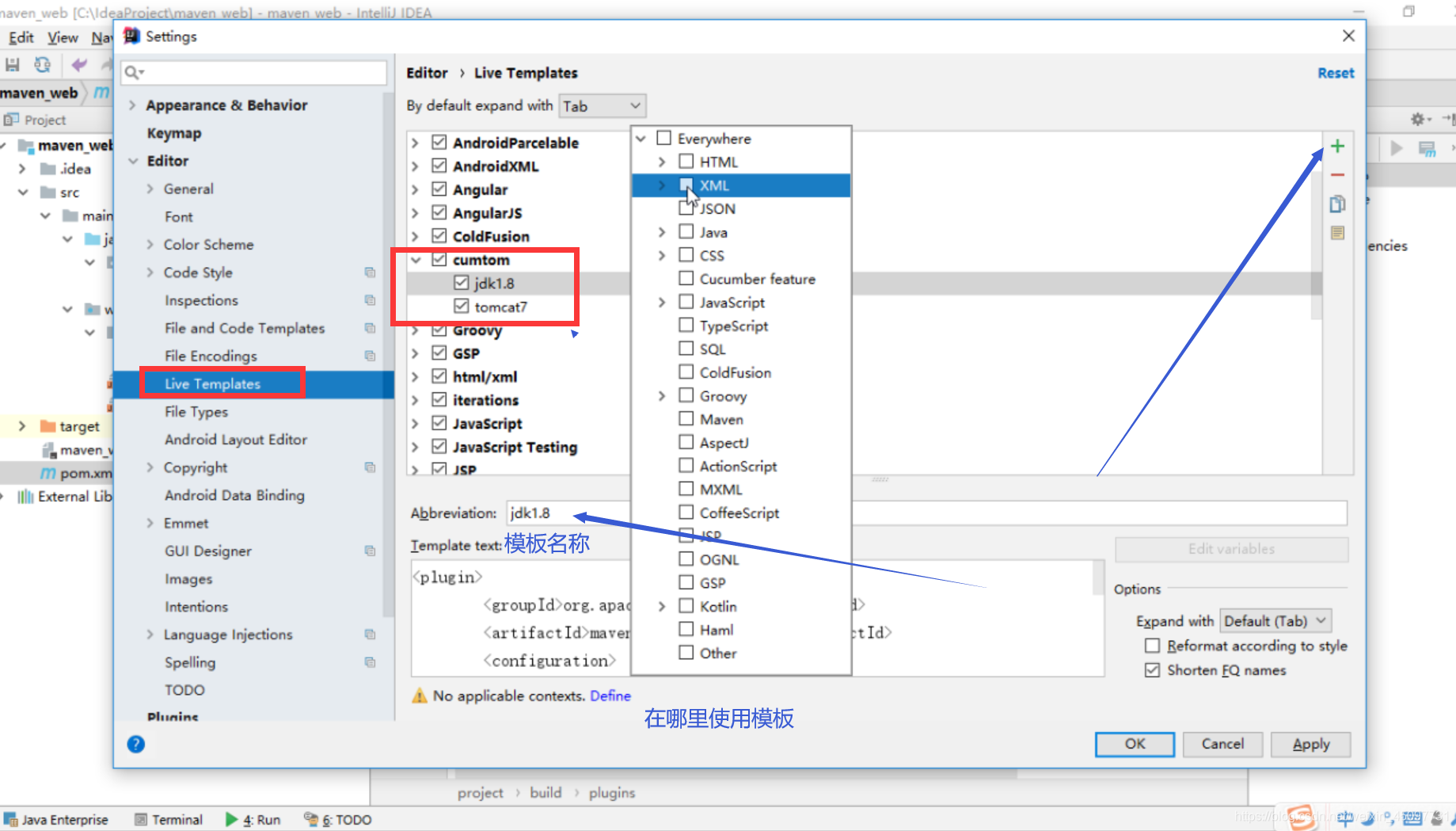The image size is (1456, 831).
Task: Click the Run play icon behind dialog
Action: tap(1397, 148)
